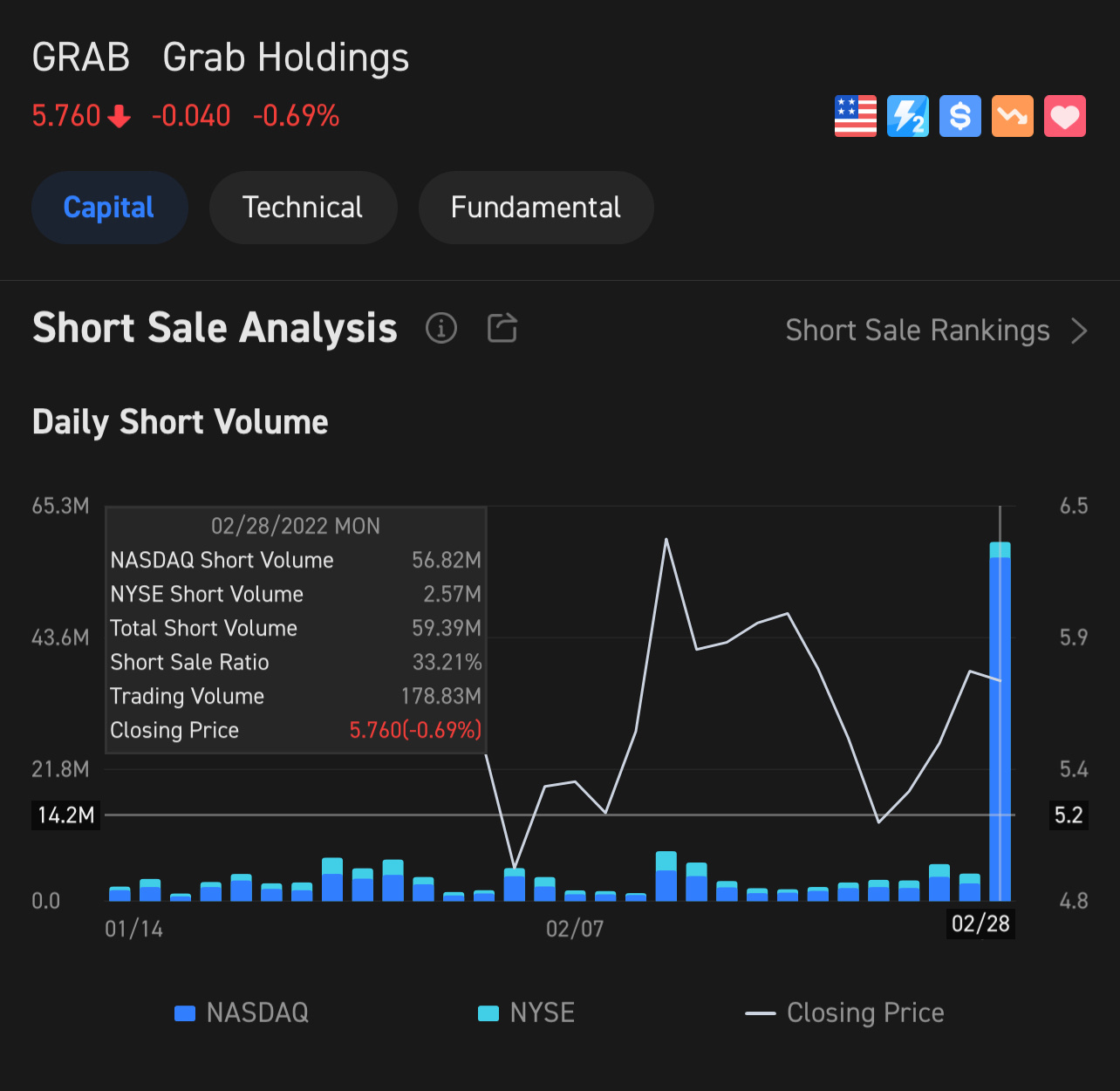Tap the US flag market icon
Screen dimensions: 1120x1091
(856, 116)
